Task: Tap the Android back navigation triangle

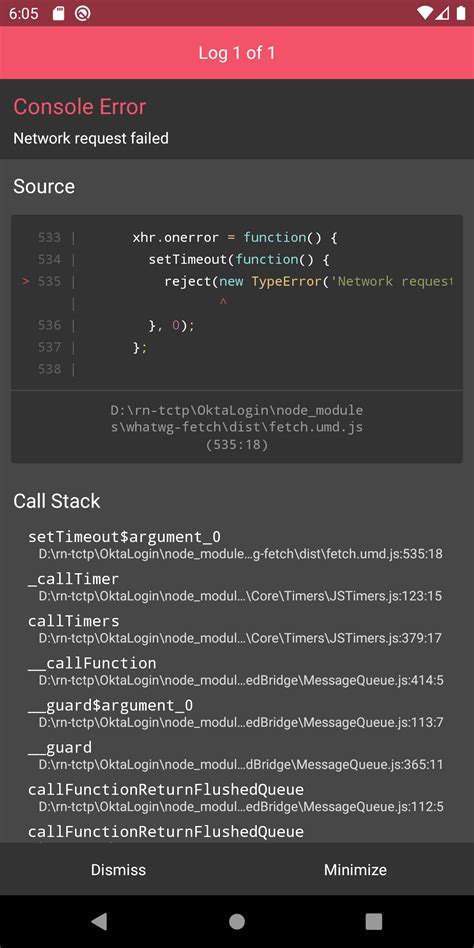Action: [x=99, y=921]
